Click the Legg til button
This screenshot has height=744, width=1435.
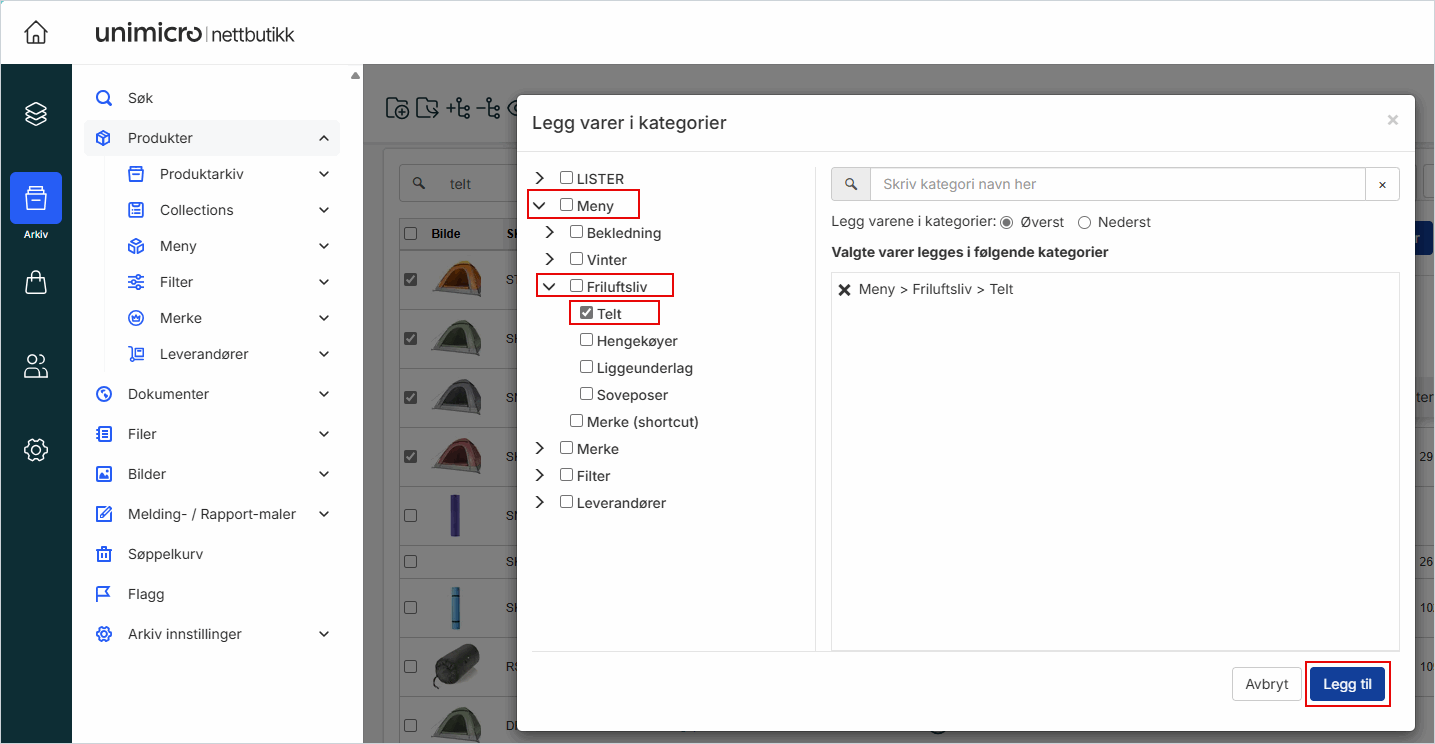tap(1348, 684)
